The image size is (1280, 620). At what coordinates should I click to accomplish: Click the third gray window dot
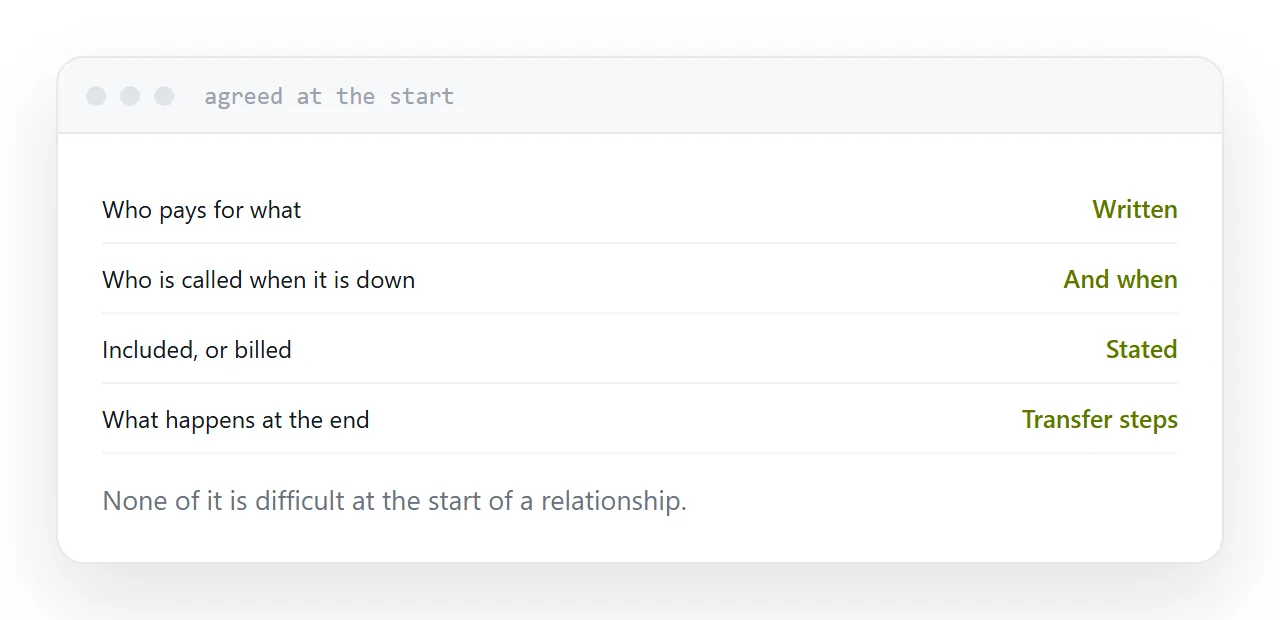coord(164,96)
